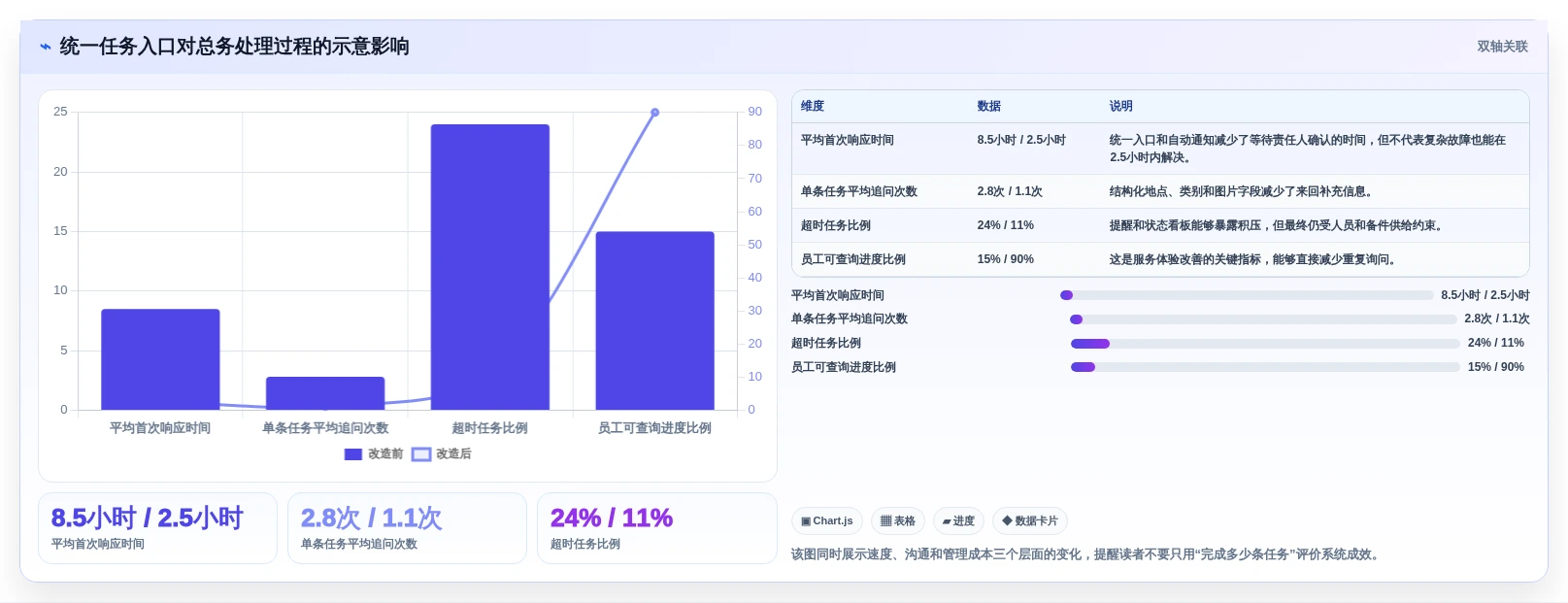The width and height of the screenshot is (1568, 603).
Task: Click the 维度 column header
Action: 813,106
